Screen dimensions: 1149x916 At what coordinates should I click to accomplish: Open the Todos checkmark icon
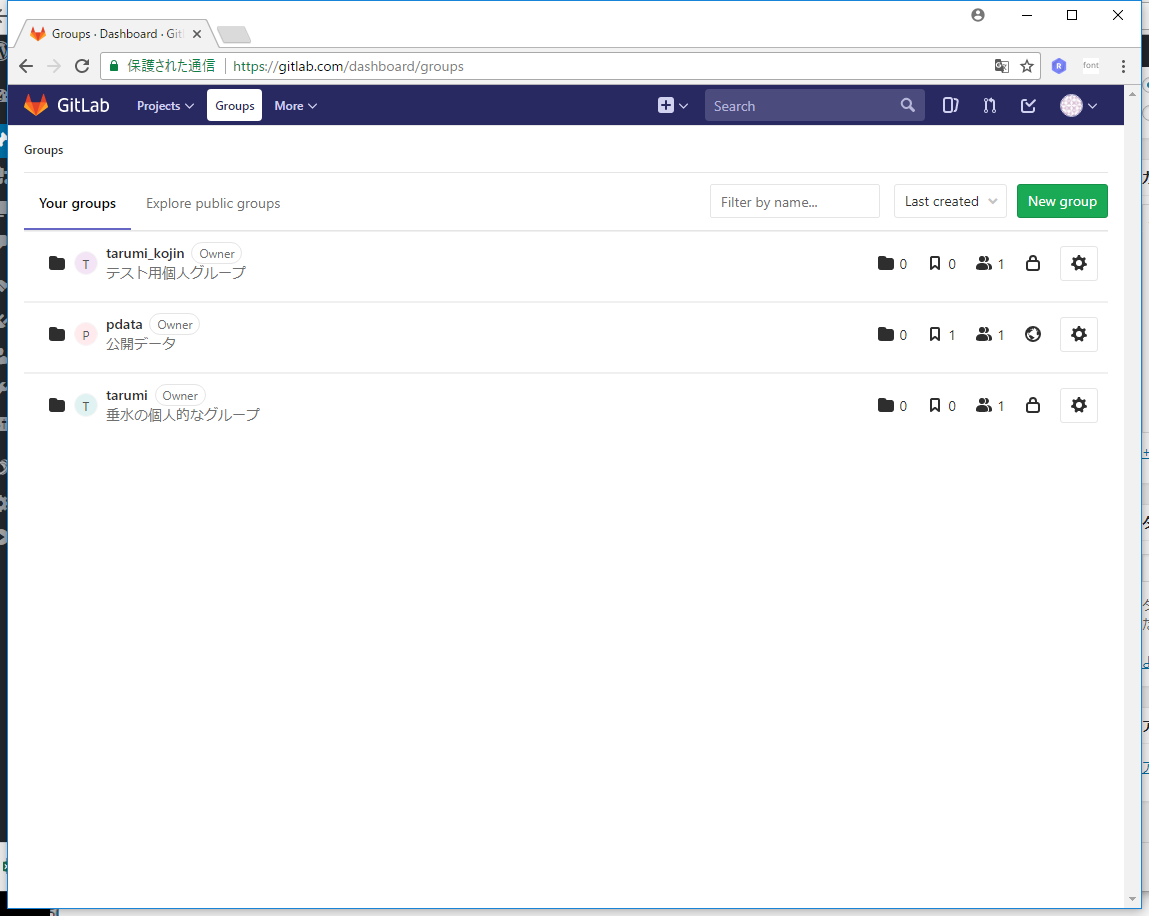pos(1028,105)
